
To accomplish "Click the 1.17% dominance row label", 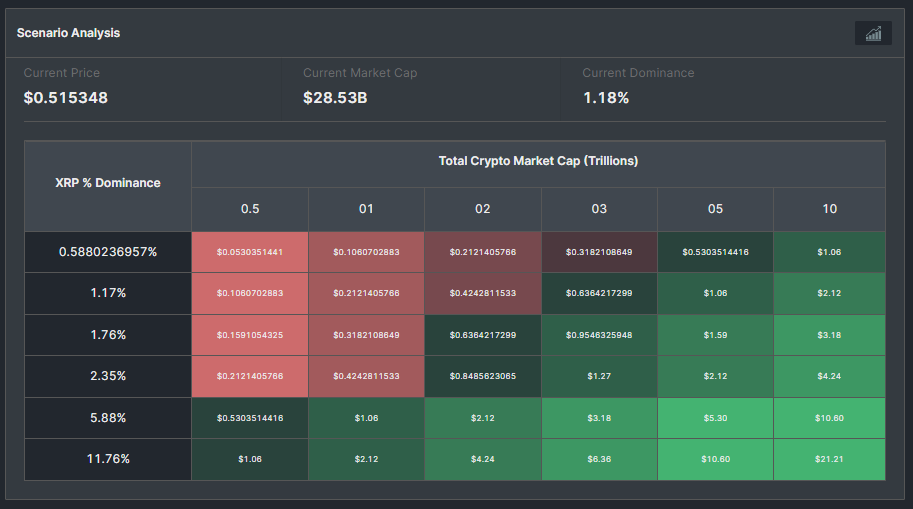I will [x=108, y=293].
